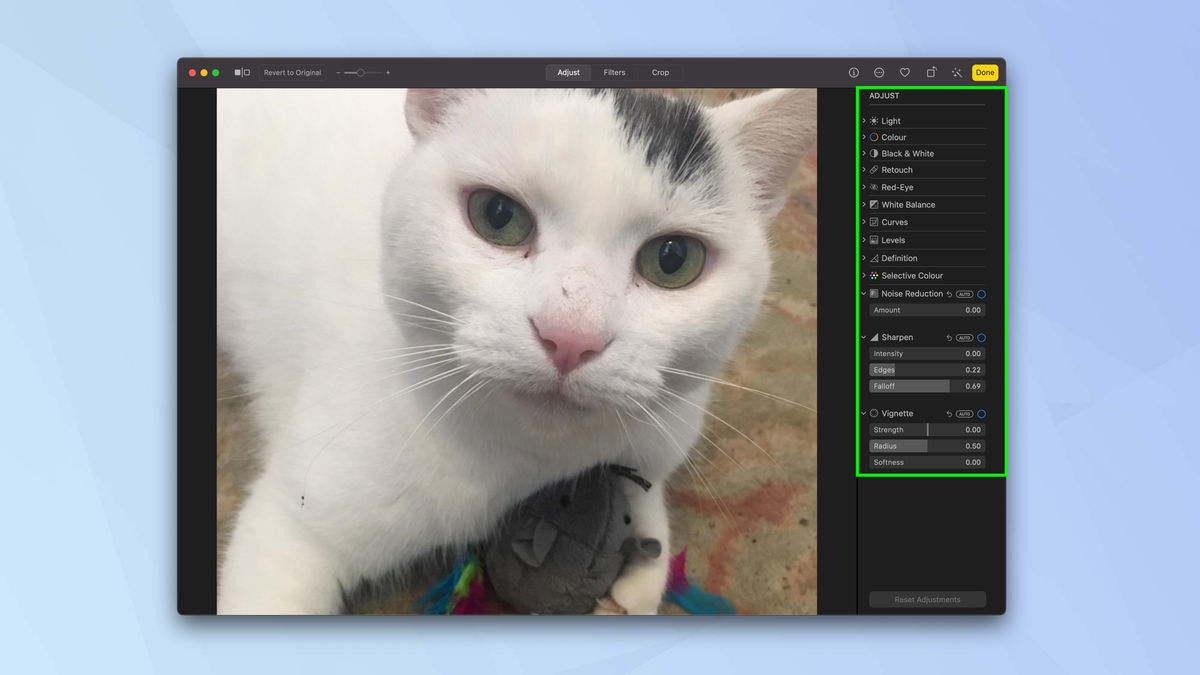The image size is (1200, 675).
Task: Open the Crop tab
Action: coord(660,72)
